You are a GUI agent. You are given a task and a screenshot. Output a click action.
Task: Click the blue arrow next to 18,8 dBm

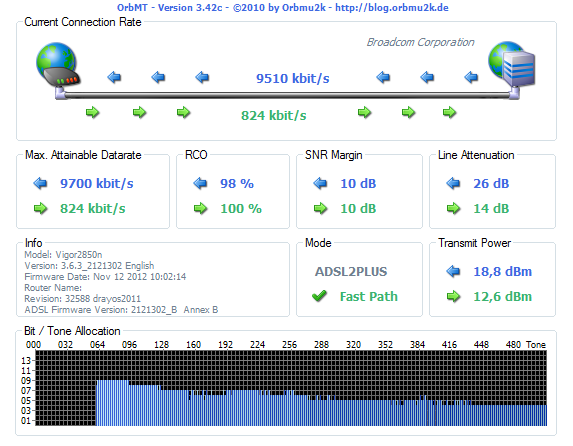click(453, 271)
